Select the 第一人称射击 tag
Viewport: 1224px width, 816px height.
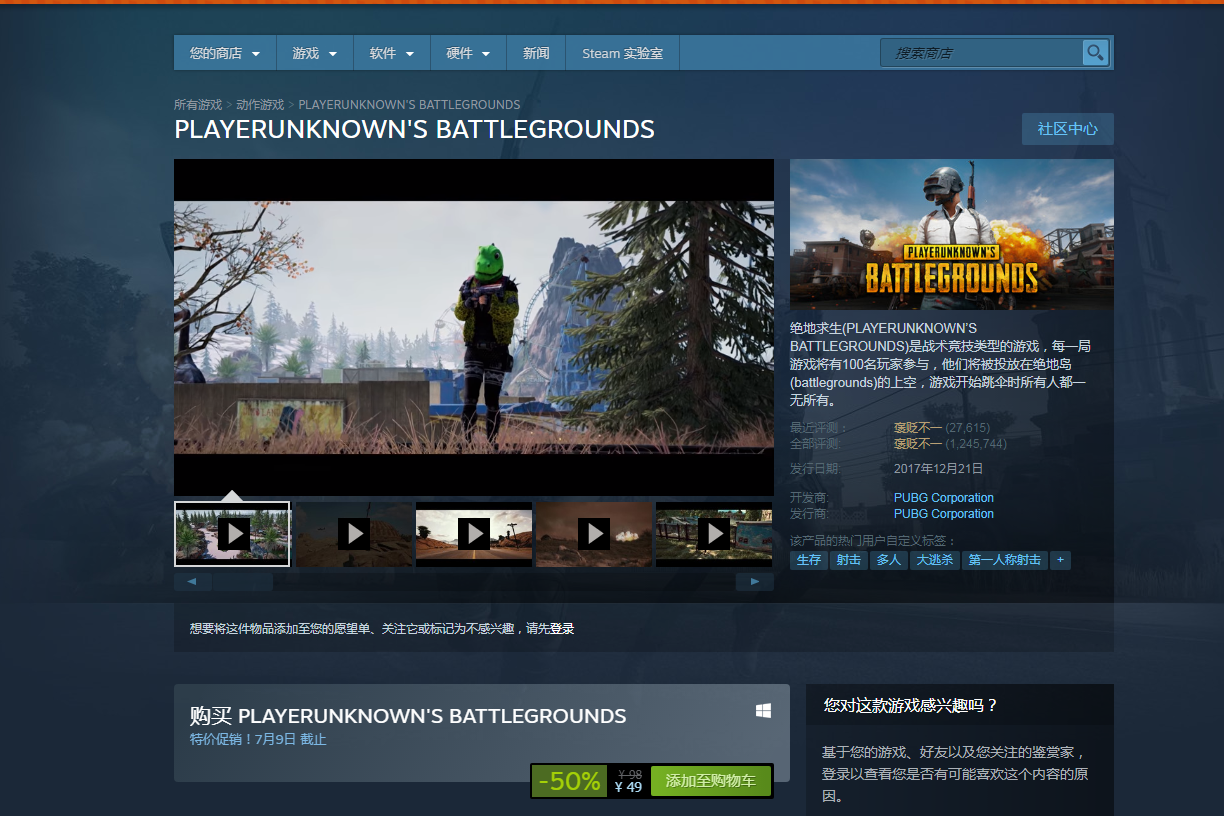click(x=1005, y=560)
